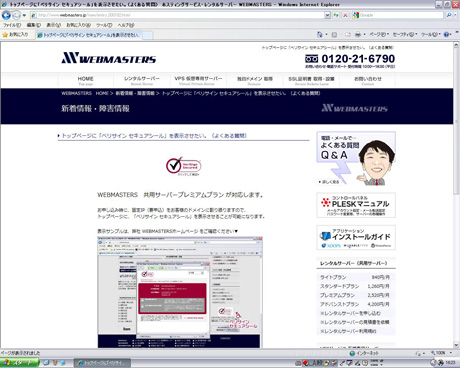Open the お気に入り menu in the menu bar
Screen dimensions: 460x368
tap(78, 25)
